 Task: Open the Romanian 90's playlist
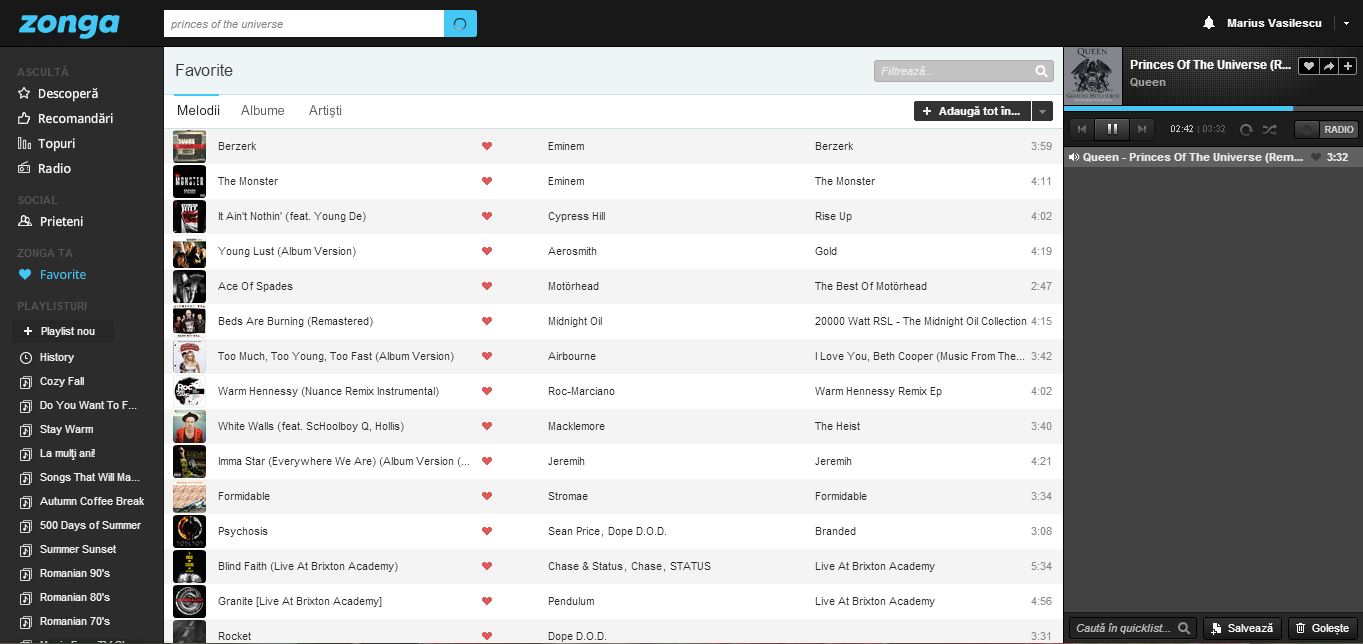pyautogui.click(x=65, y=573)
